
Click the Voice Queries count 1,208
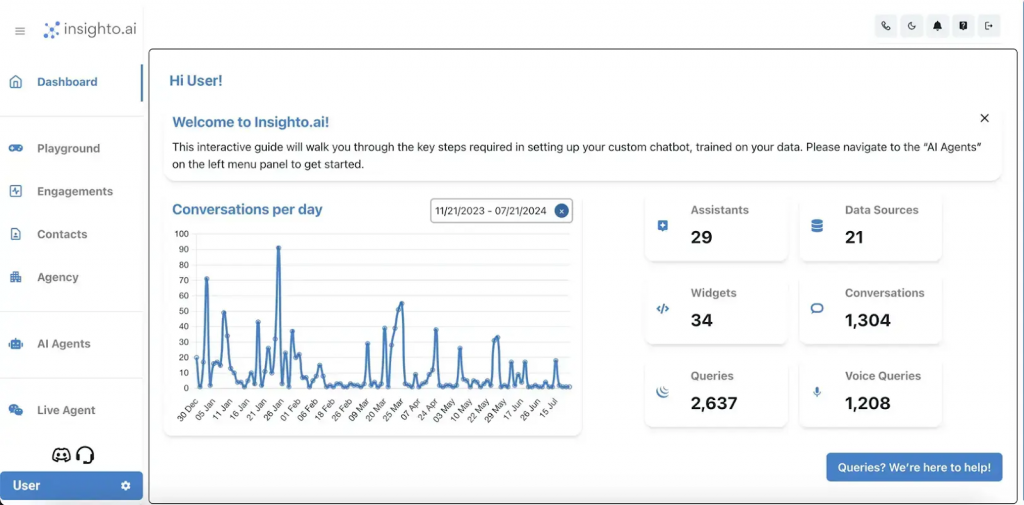coord(868,403)
